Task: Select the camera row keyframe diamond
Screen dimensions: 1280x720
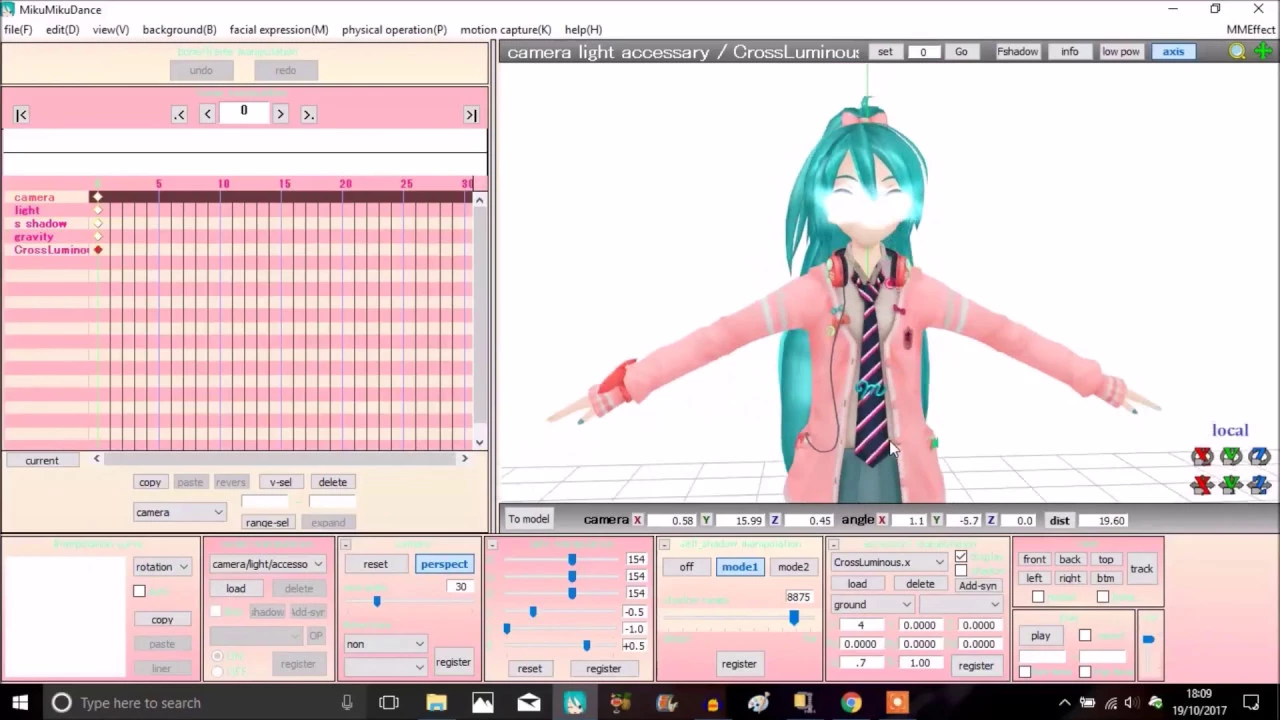Action: (x=97, y=197)
